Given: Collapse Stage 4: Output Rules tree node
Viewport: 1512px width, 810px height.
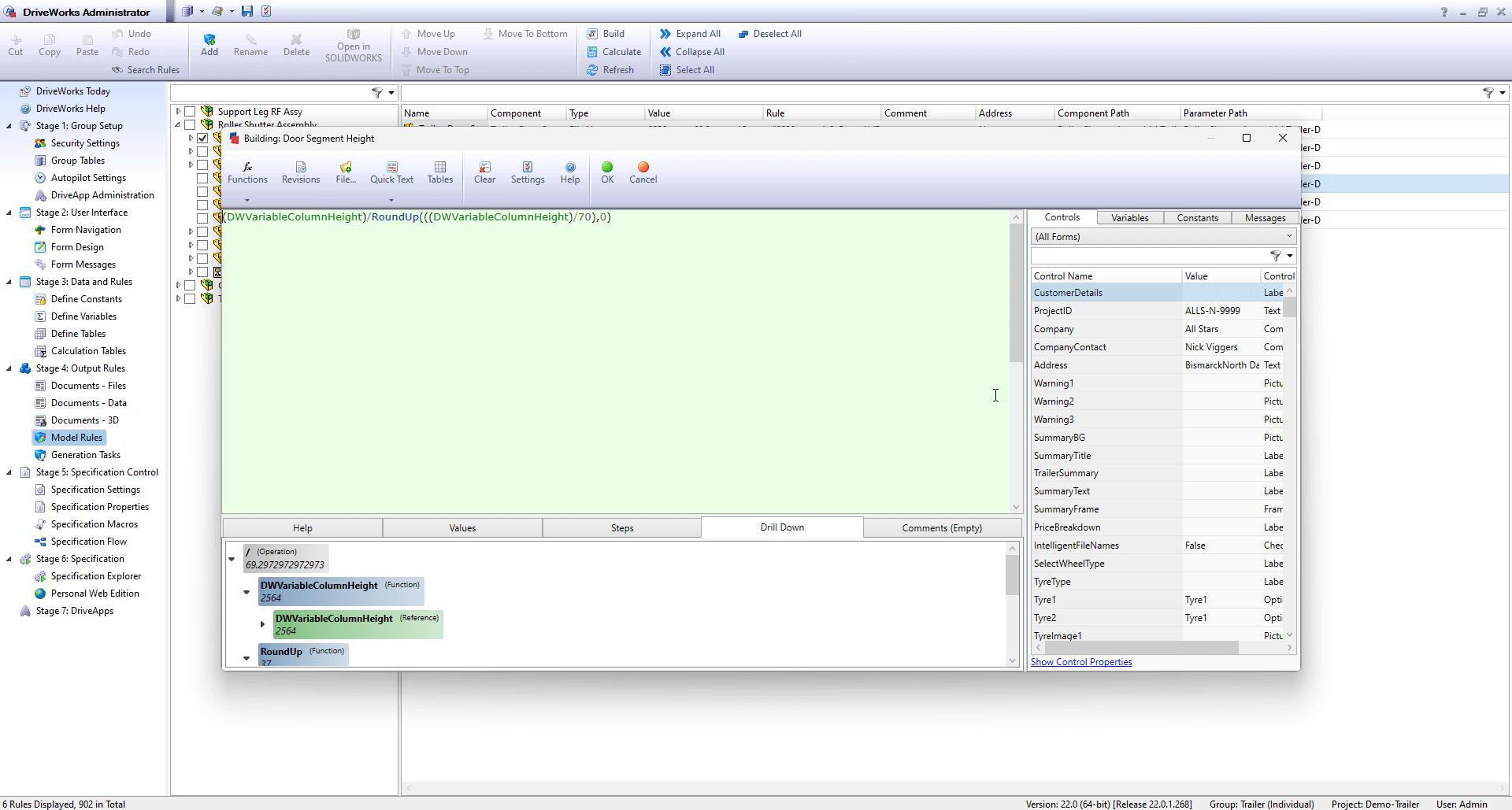Looking at the screenshot, I should pos(9,368).
